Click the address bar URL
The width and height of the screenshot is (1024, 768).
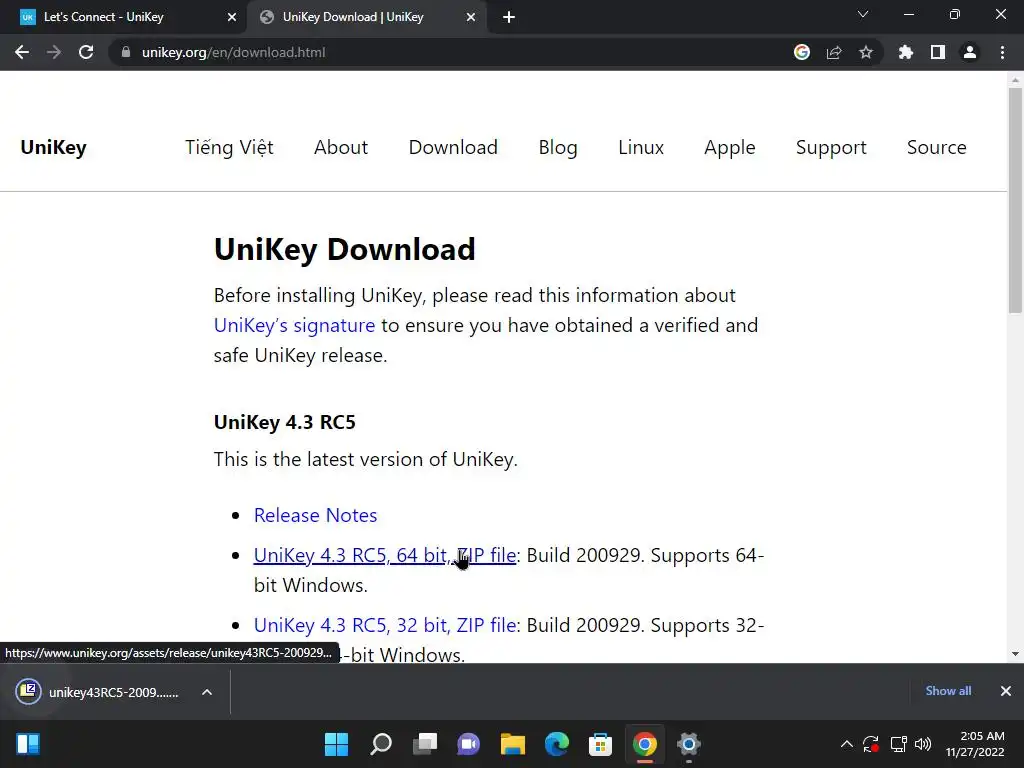(x=233, y=52)
